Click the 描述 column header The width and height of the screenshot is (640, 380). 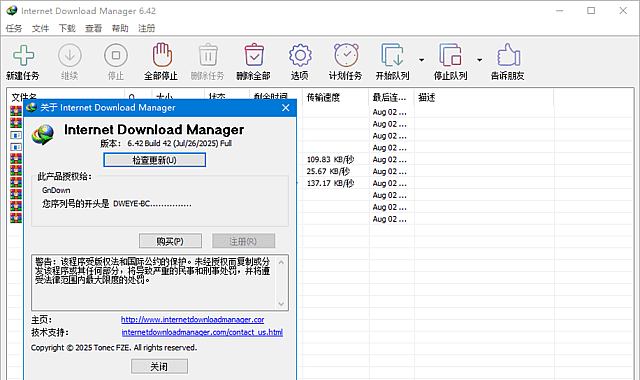[484, 98]
